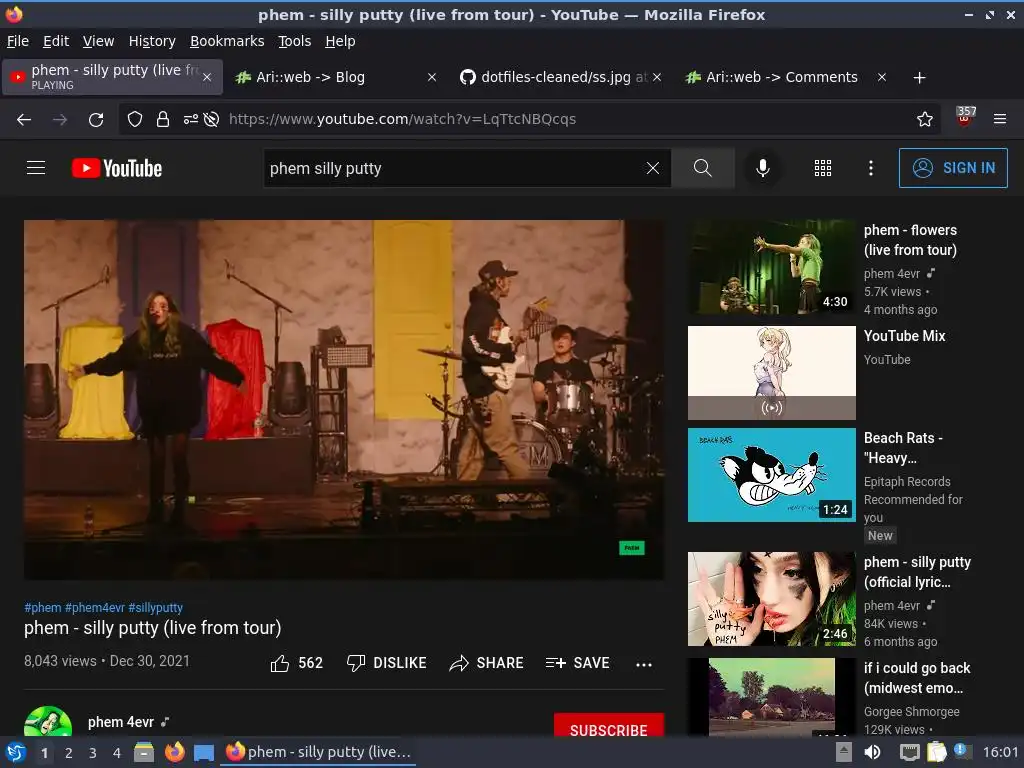Subscribe to phem 4evr channel

[608, 725]
